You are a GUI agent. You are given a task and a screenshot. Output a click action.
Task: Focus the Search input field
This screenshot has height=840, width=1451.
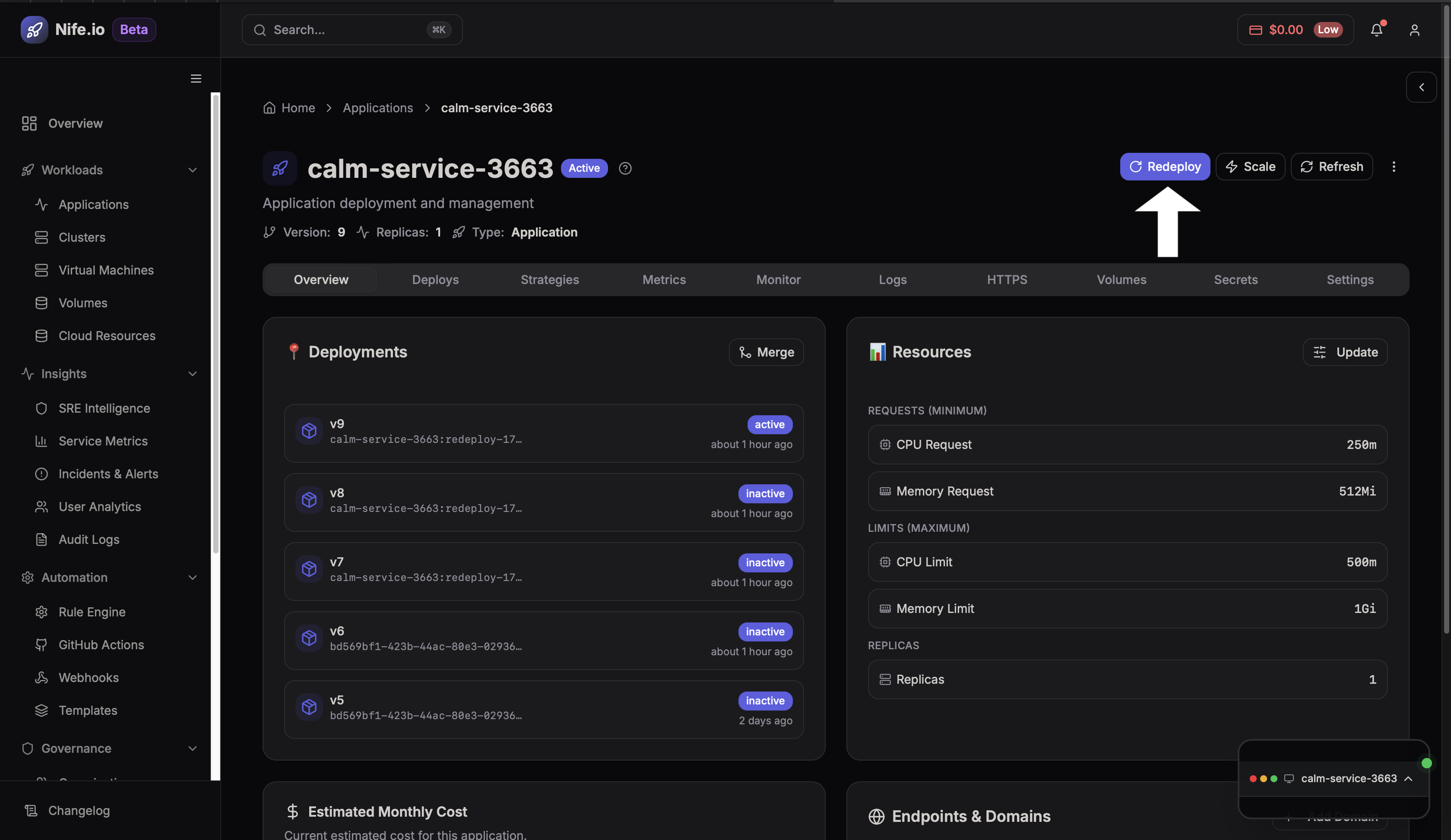click(345, 30)
